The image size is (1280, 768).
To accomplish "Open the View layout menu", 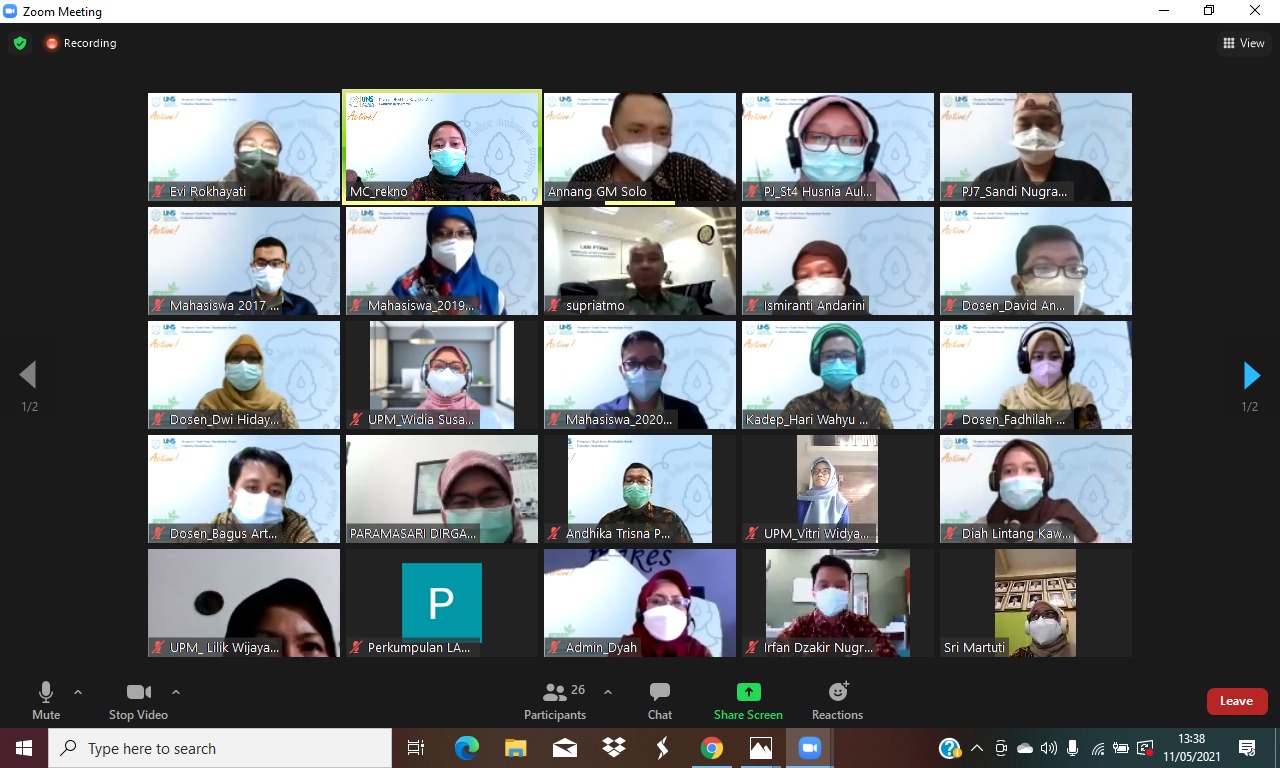I will [1243, 43].
